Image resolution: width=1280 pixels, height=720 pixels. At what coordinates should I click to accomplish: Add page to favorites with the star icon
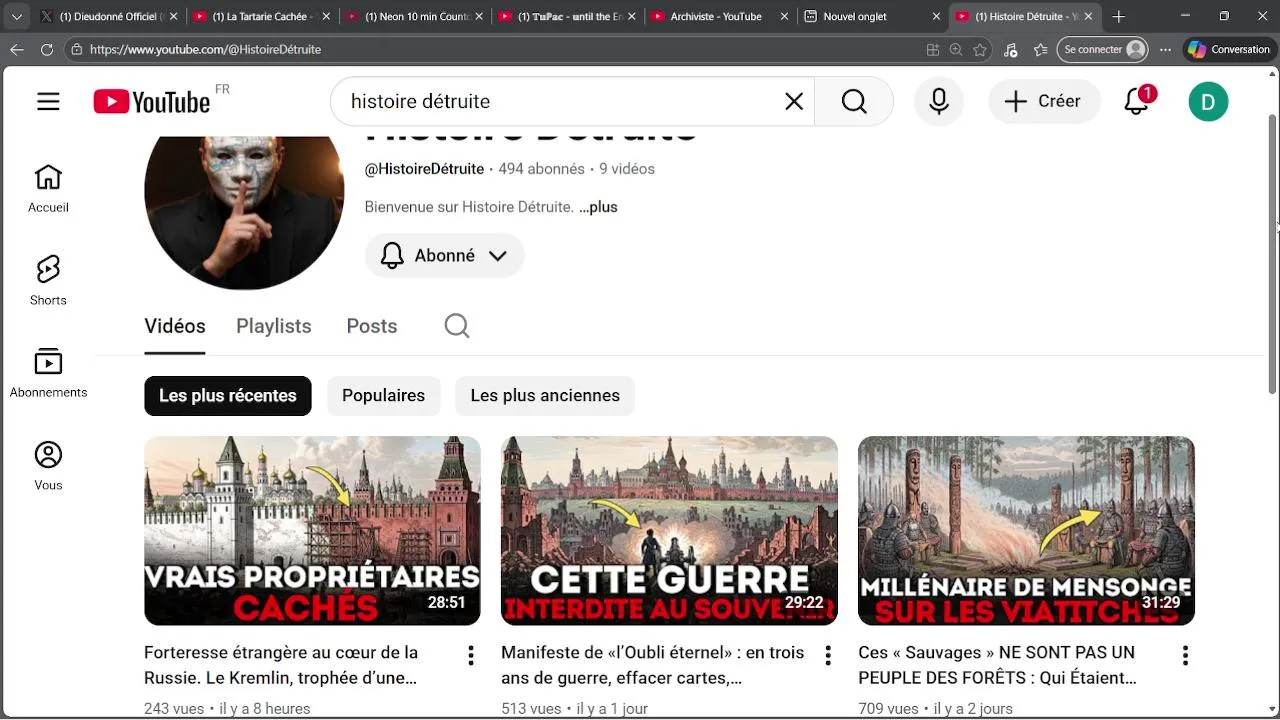coord(980,49)
